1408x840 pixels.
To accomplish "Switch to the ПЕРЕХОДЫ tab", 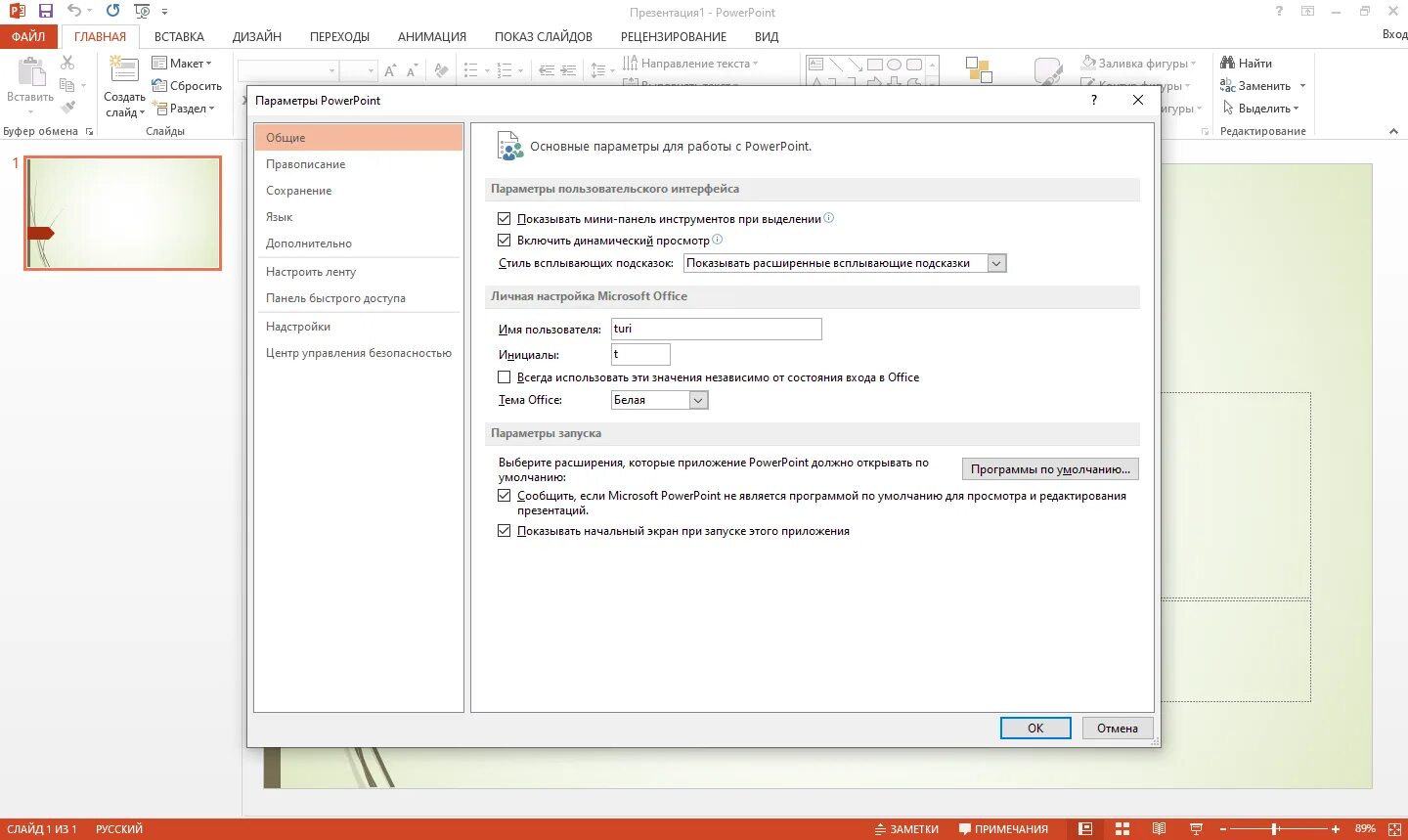I will point(339,36).
